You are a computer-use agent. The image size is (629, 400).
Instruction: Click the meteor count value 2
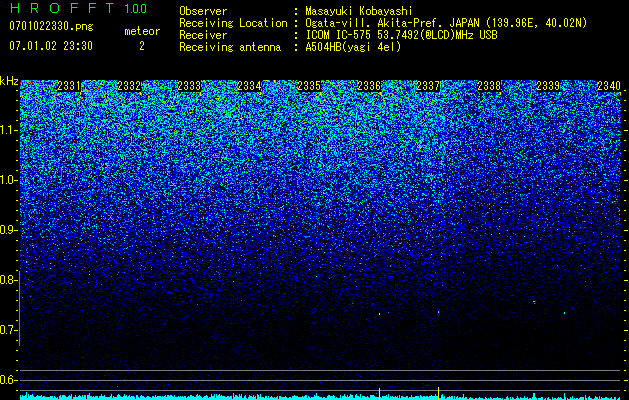pyautogui.click(x=142, y=46)
